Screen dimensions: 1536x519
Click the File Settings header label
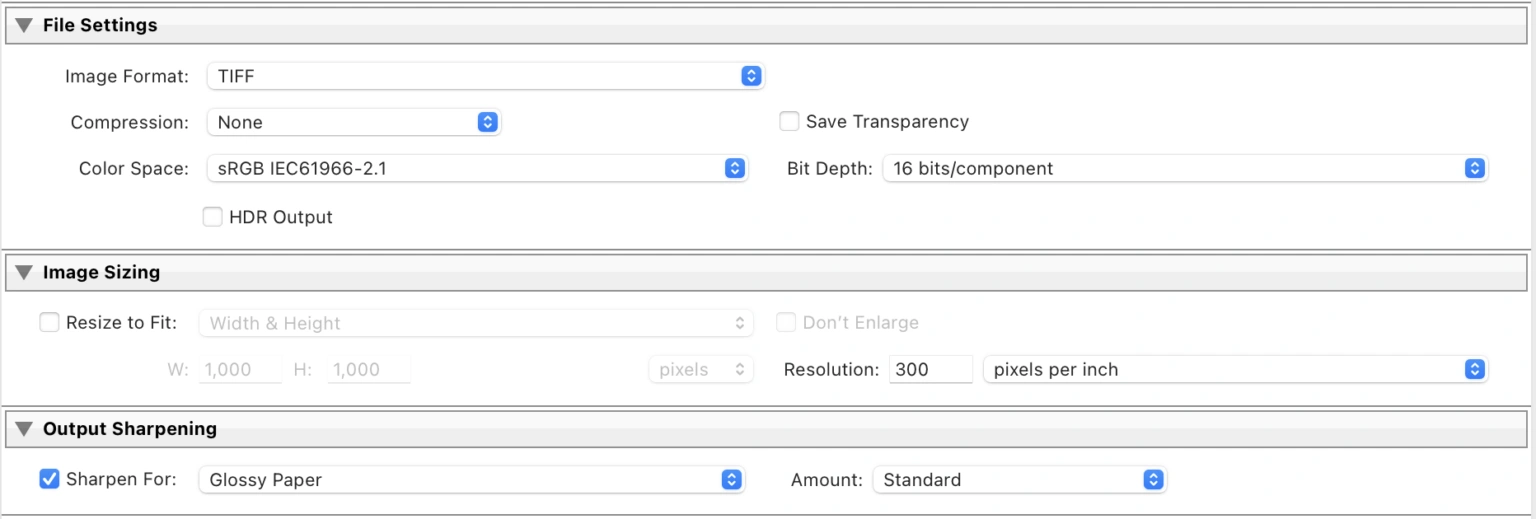click(x=100, y=26)
